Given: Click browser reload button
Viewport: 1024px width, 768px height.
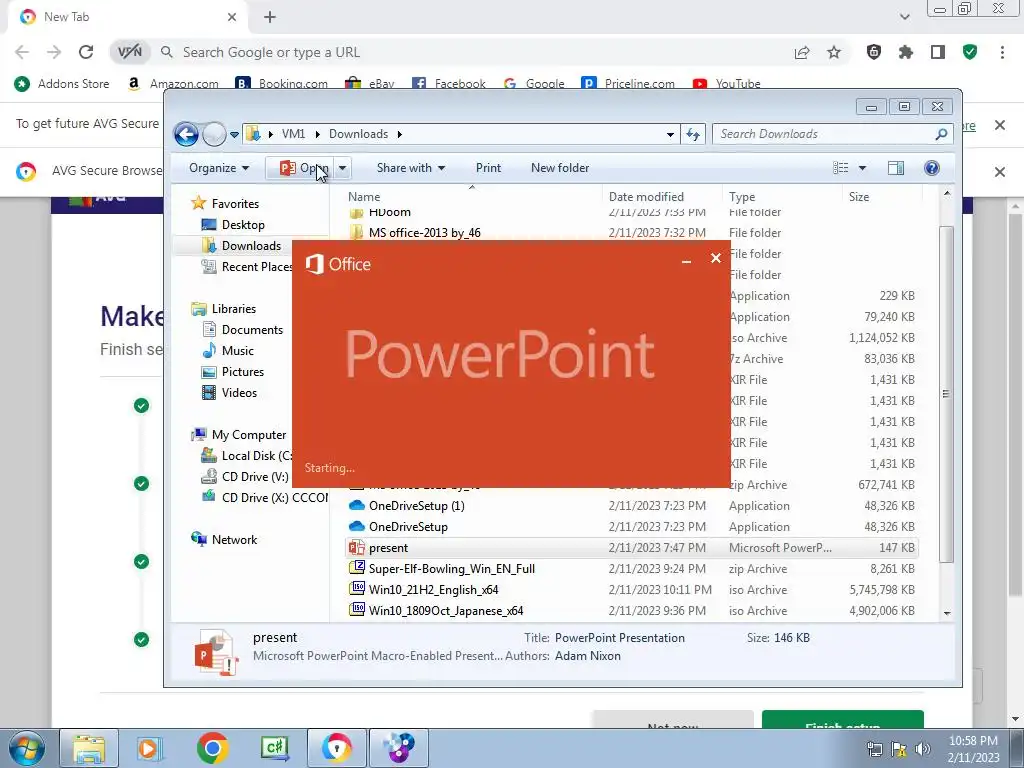Looking at the screenshot, I should [86, 52].
